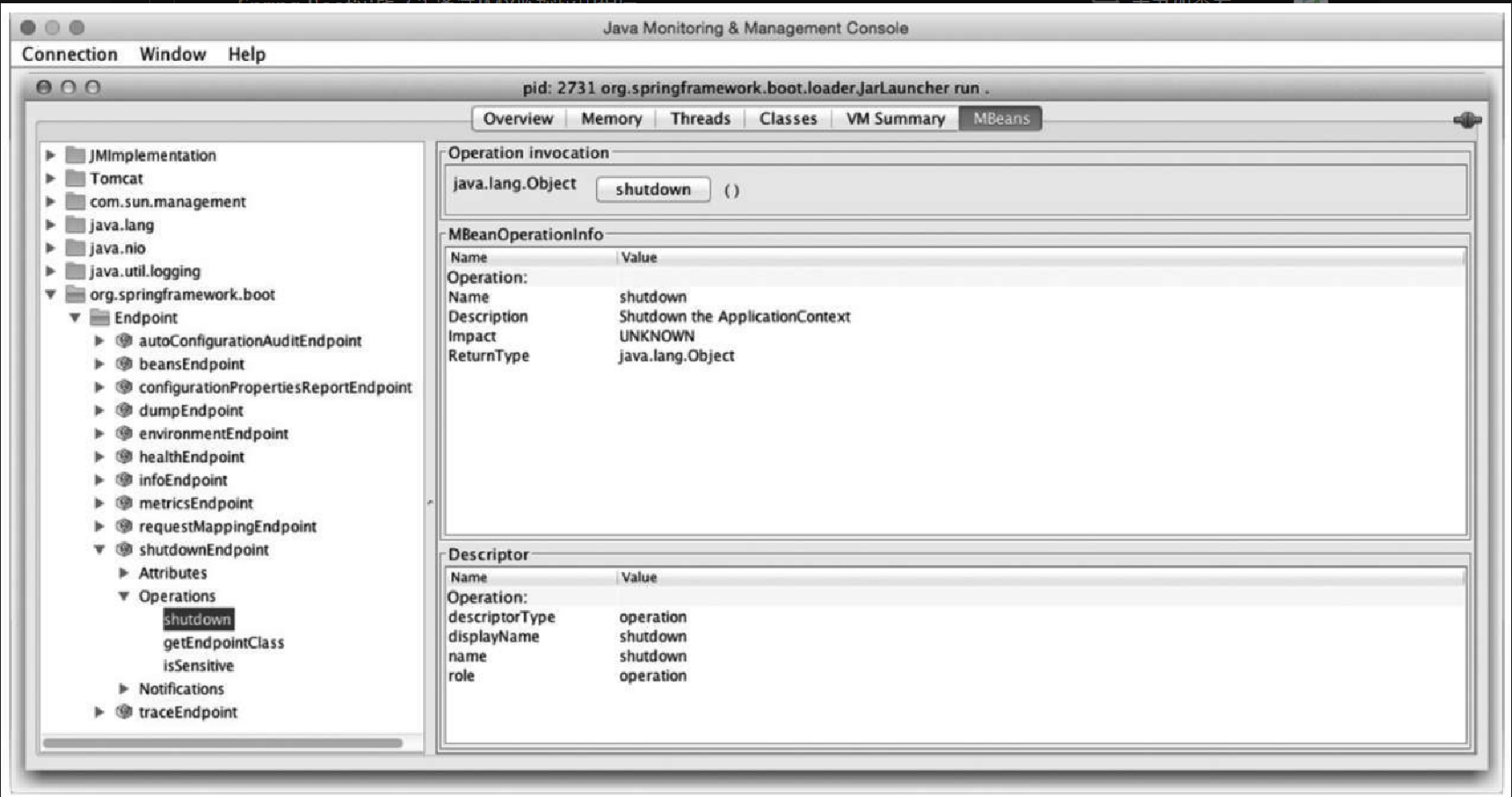Screen dimensions: 1512x797
Task: Click the shutdownEndpoint bean icon
Action: [x=124, y=549]
